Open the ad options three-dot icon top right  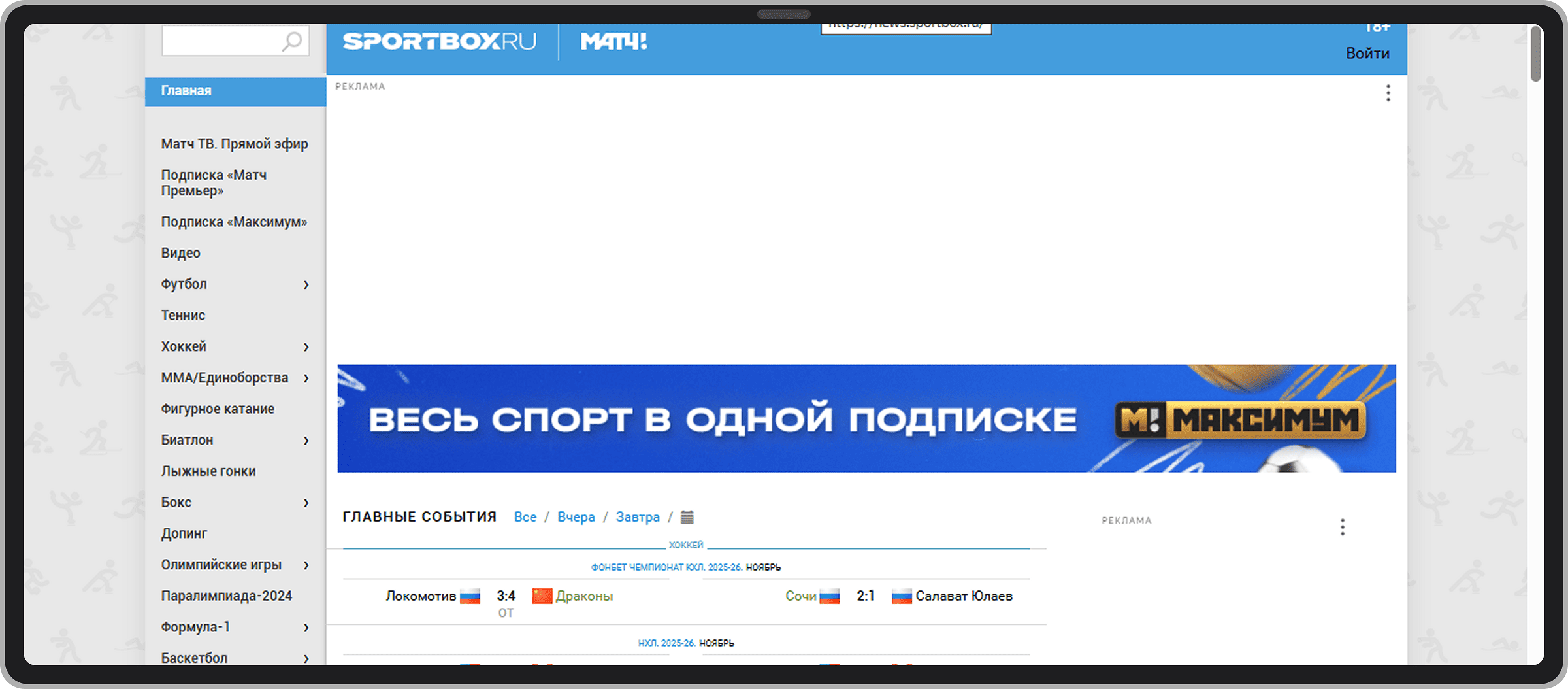pos(1388,93)
